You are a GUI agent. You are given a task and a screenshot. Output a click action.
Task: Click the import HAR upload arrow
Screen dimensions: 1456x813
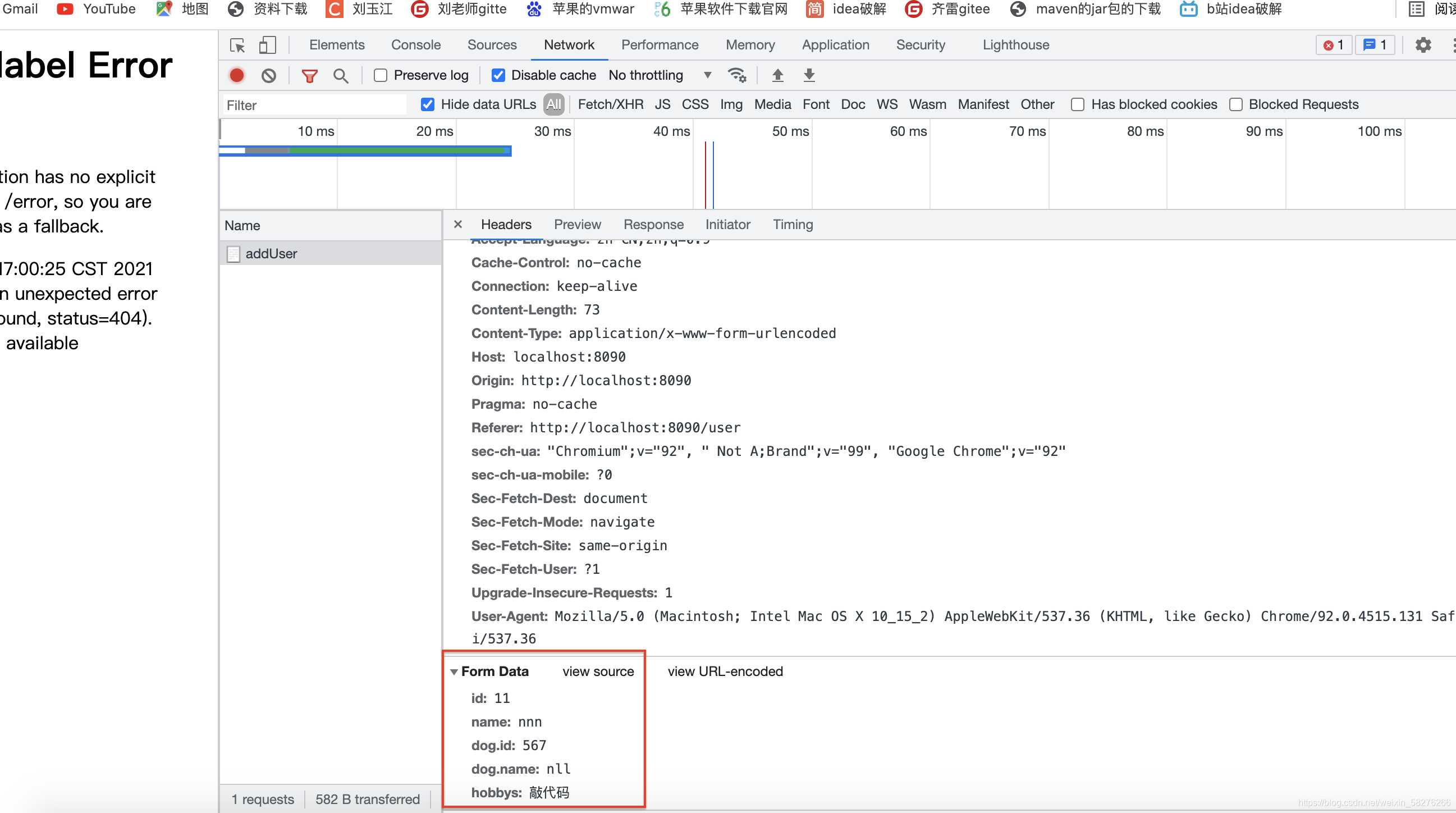778,75
